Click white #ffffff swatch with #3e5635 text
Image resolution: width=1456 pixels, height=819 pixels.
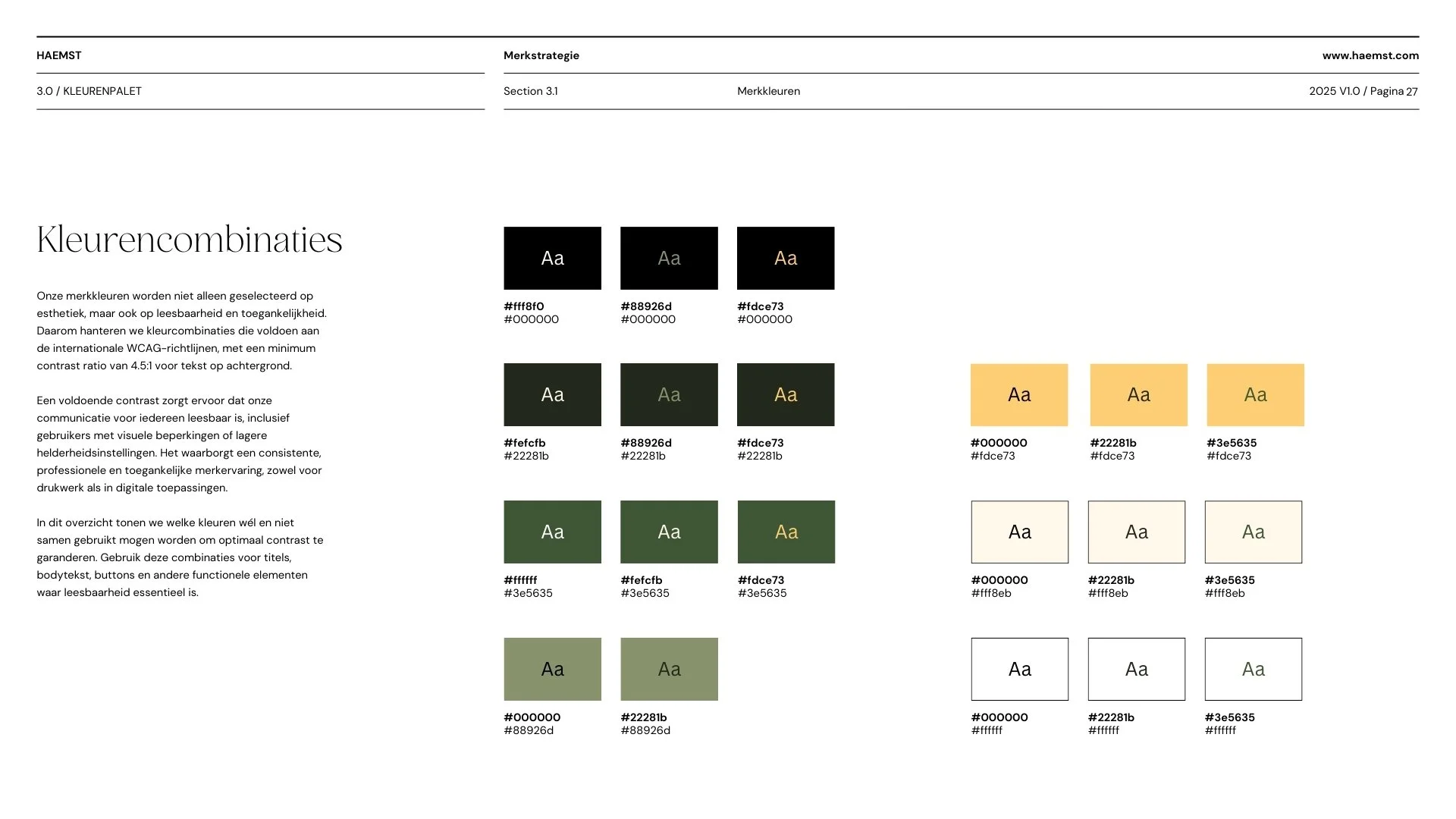1253,669
